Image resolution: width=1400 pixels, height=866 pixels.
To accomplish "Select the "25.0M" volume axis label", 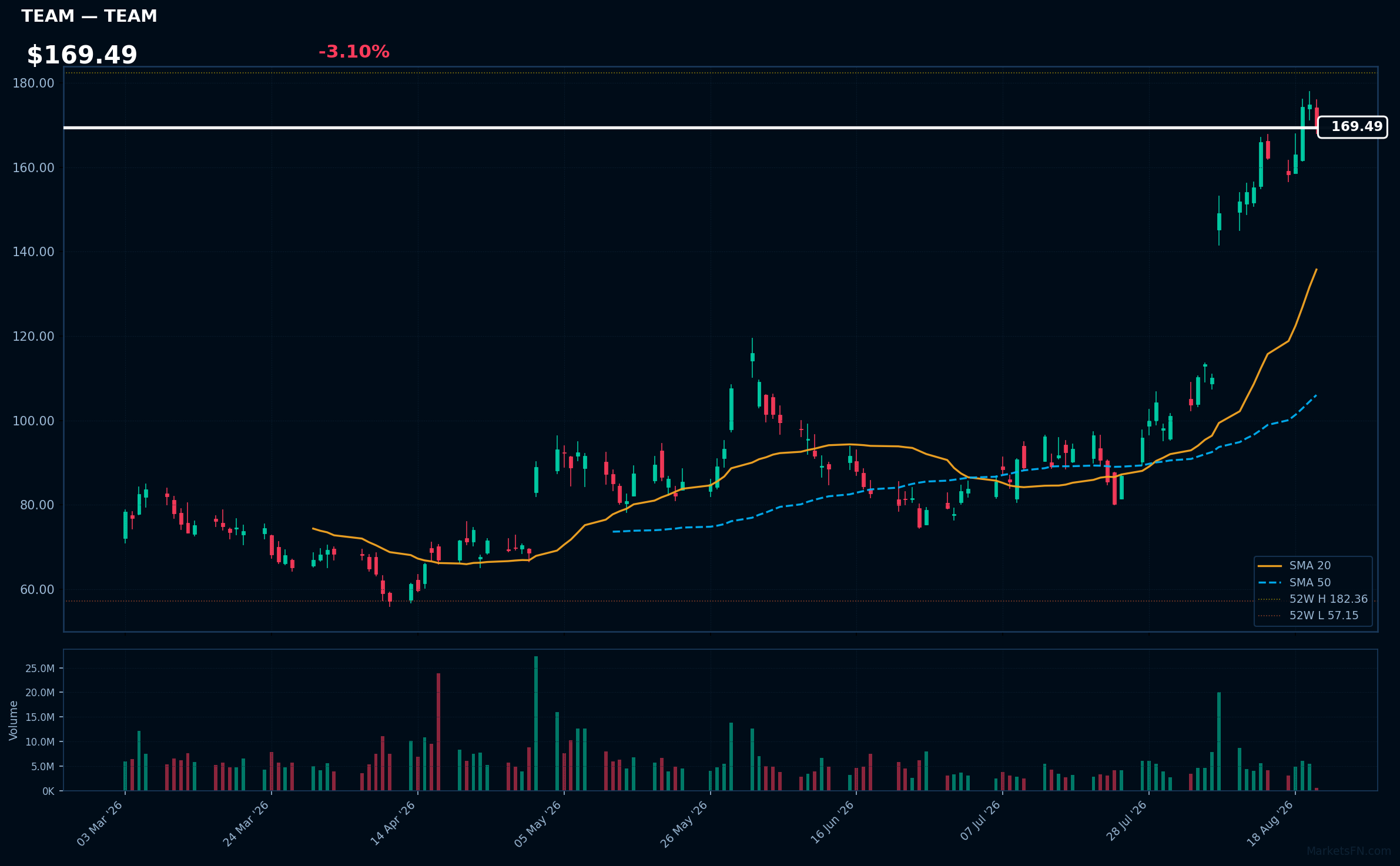I will click(40, 669).
